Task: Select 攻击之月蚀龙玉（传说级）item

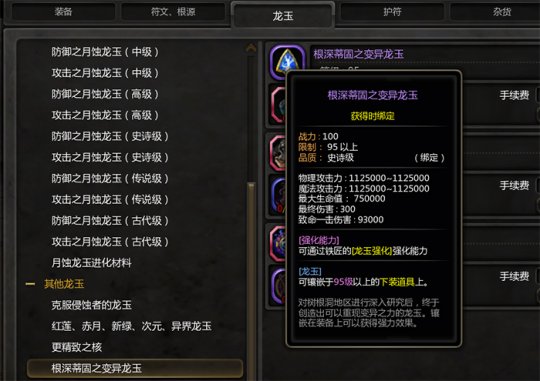Action: pyautogui.click(x=110, y=199)
